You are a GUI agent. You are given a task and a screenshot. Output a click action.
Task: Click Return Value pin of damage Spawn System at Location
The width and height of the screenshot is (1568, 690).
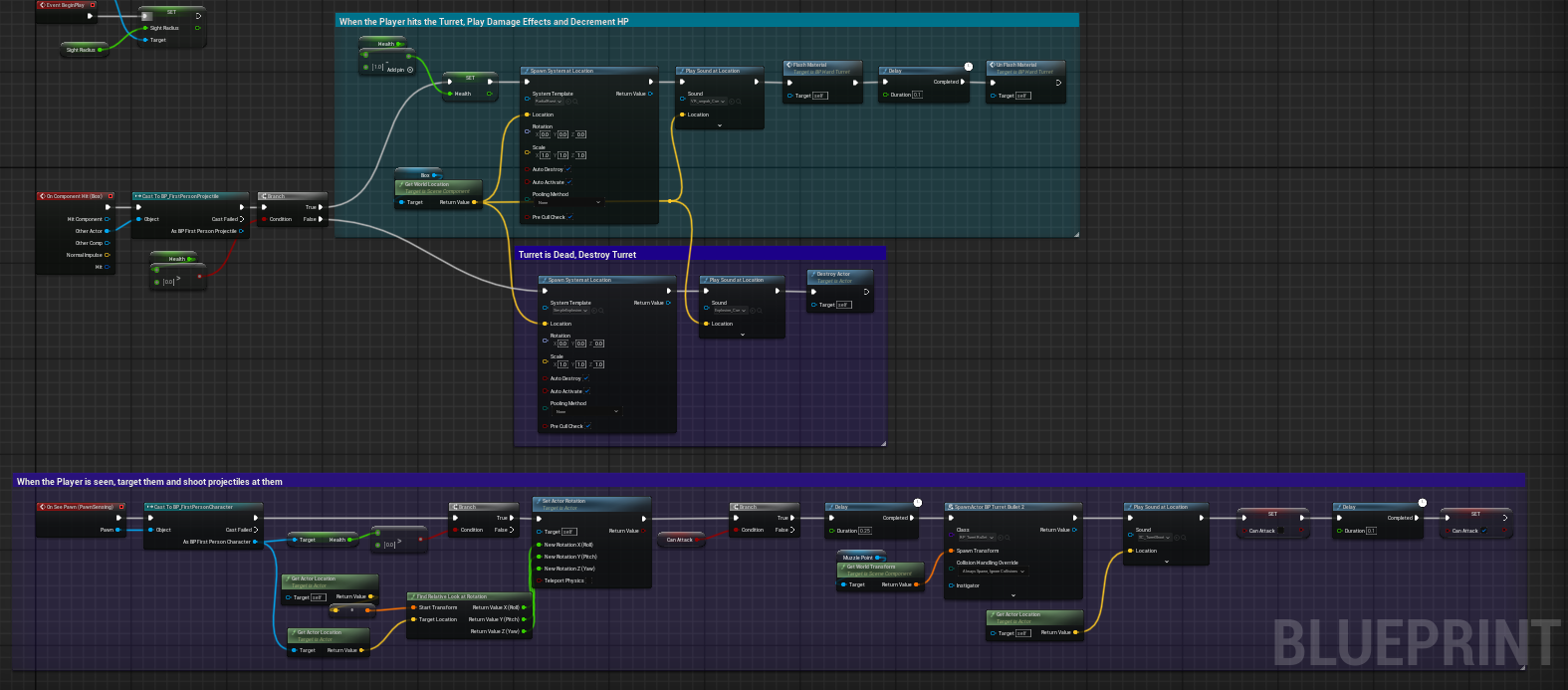tap(651, 94)
